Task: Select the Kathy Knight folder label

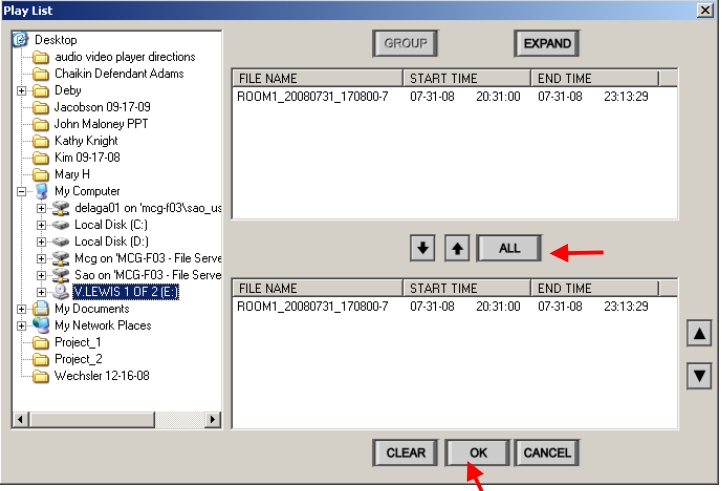Action: [x=86, y=141]
